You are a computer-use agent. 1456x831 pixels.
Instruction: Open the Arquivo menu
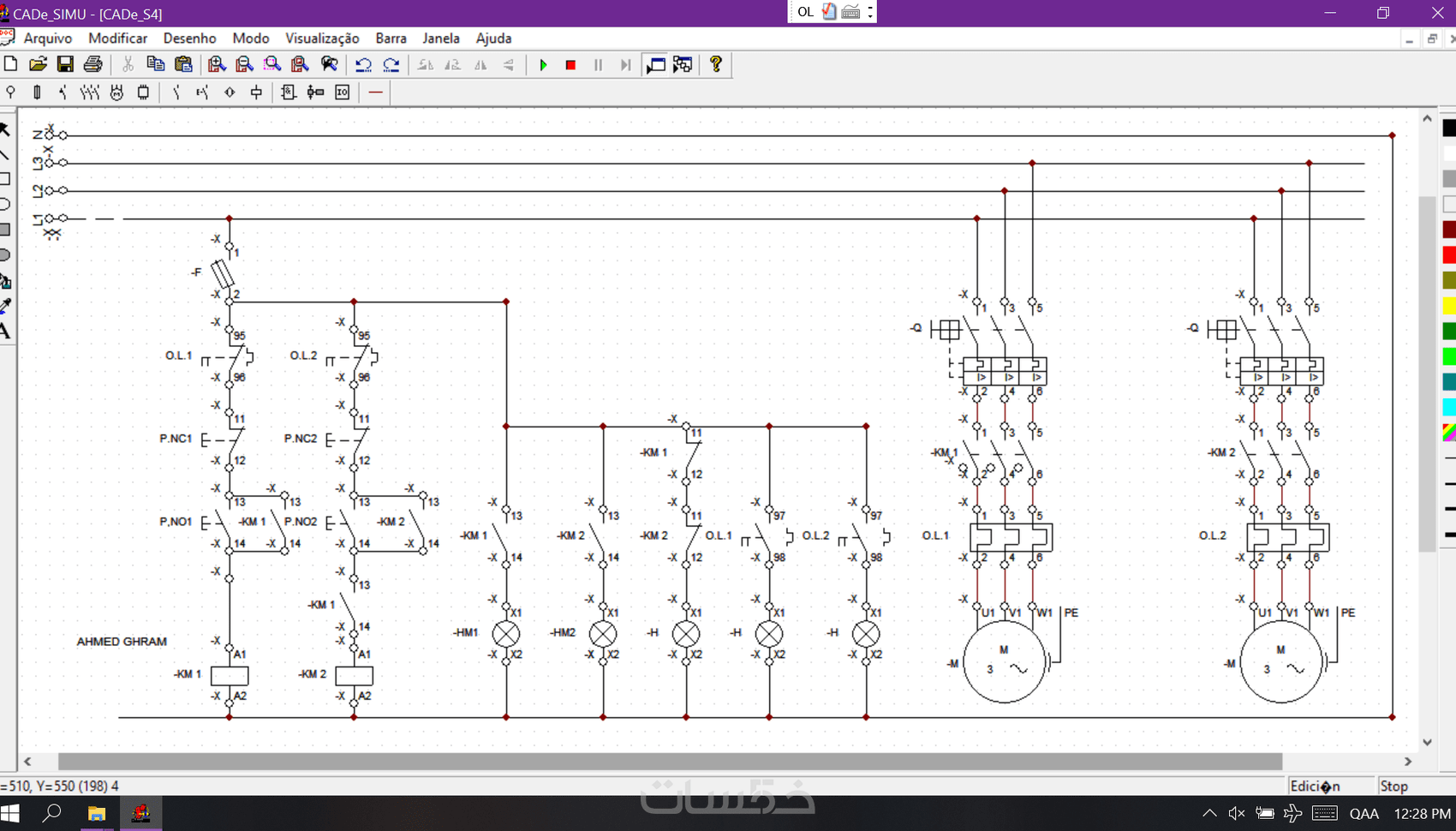tap(48, 38)
